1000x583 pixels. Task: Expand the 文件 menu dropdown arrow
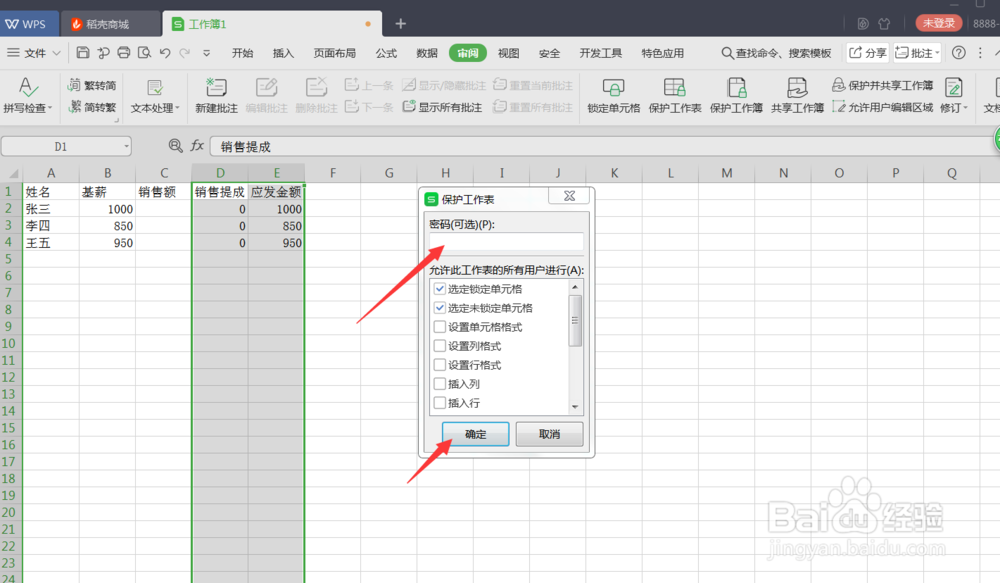pyautogui.click(x=56, y=53)
